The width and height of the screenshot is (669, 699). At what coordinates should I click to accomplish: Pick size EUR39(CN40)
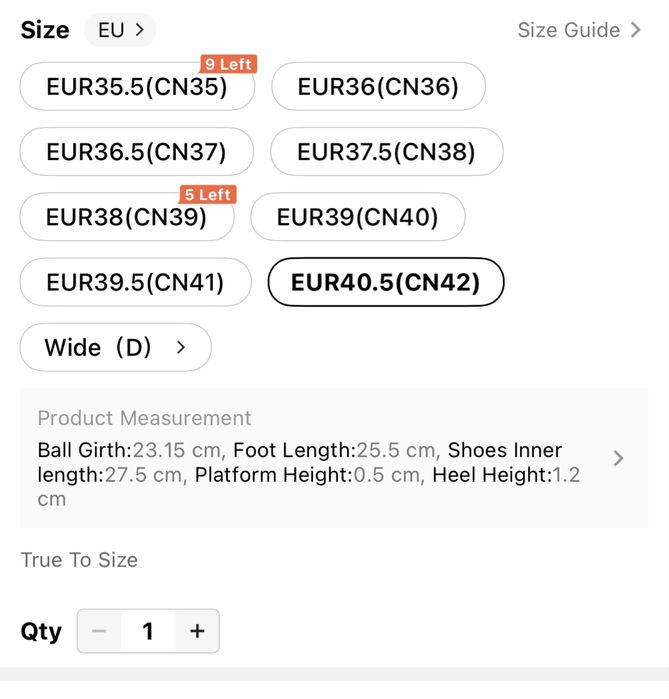pos(357,217)
